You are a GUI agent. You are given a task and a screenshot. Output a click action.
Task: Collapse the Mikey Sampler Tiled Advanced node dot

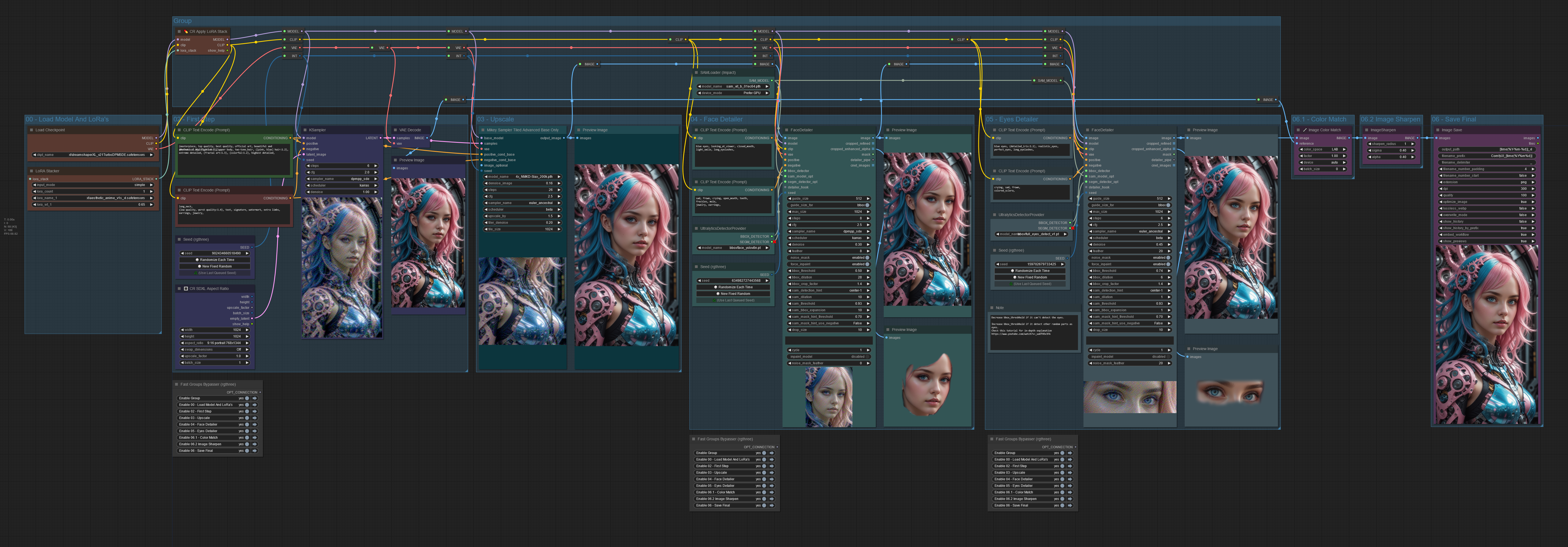[483, 130]
